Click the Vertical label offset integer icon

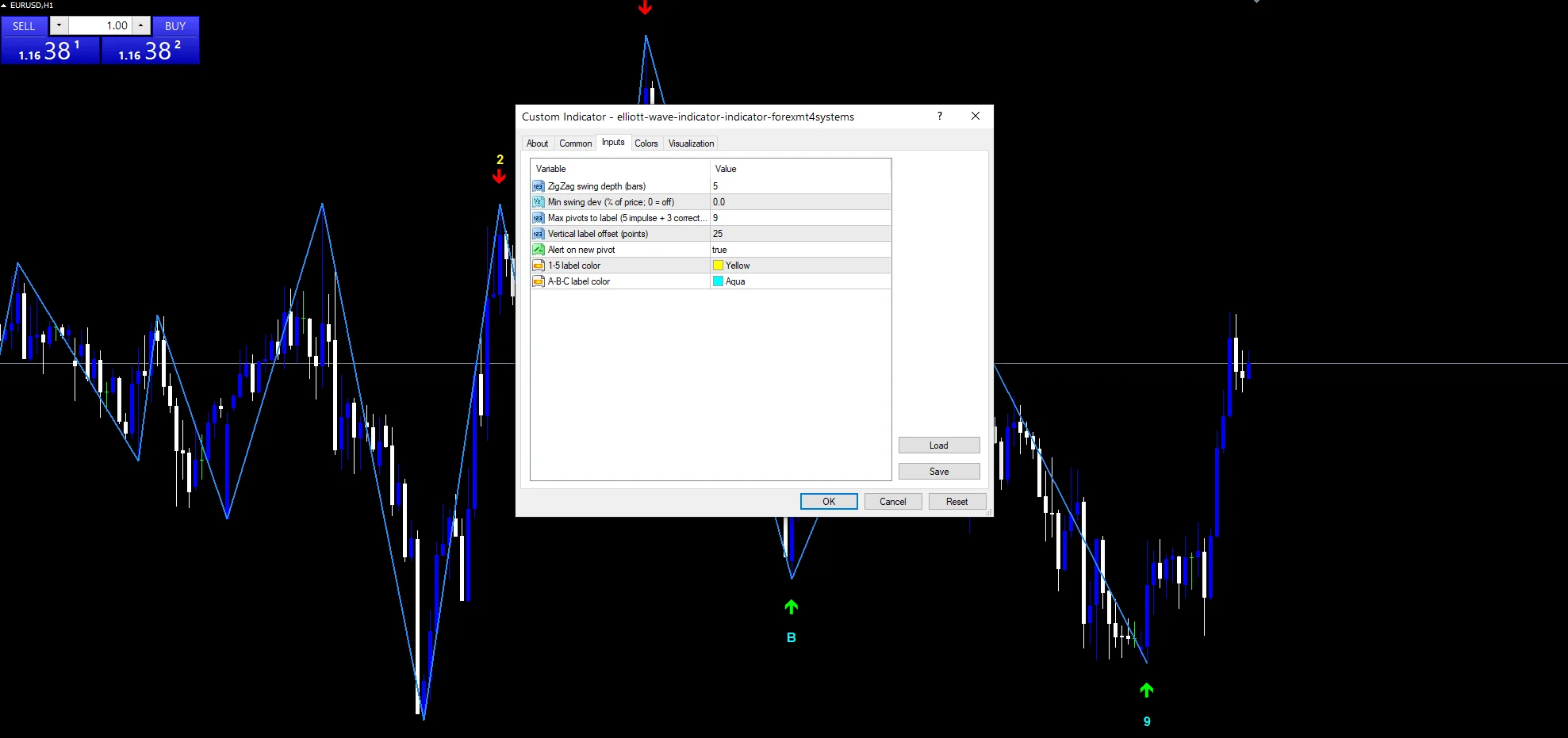539,234
